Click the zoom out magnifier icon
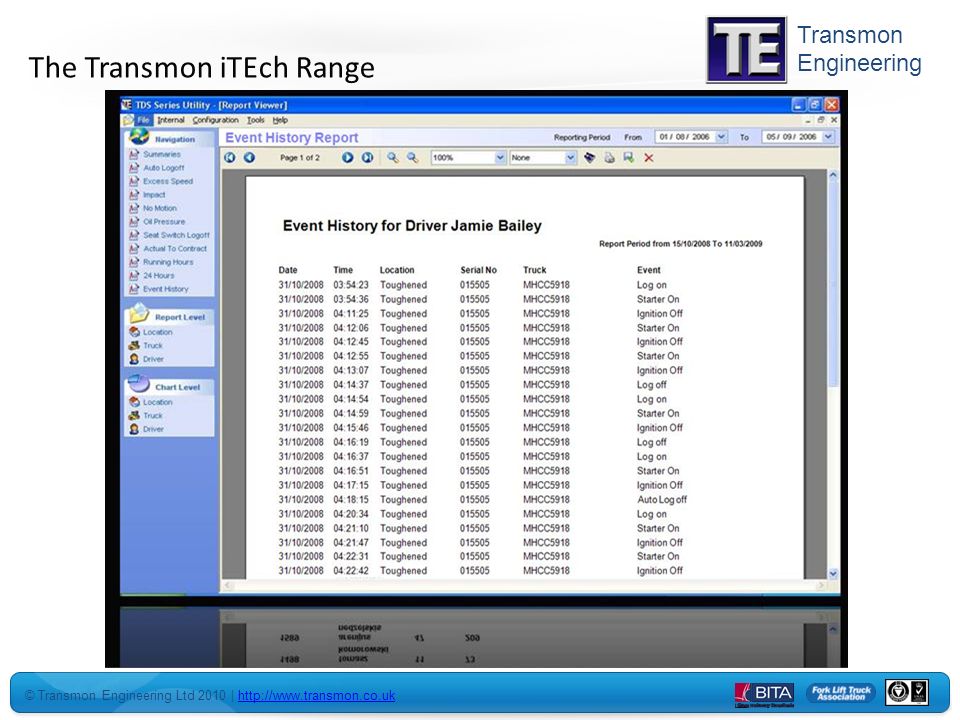This screenshot has width=960, height=720. coord(413,157)
